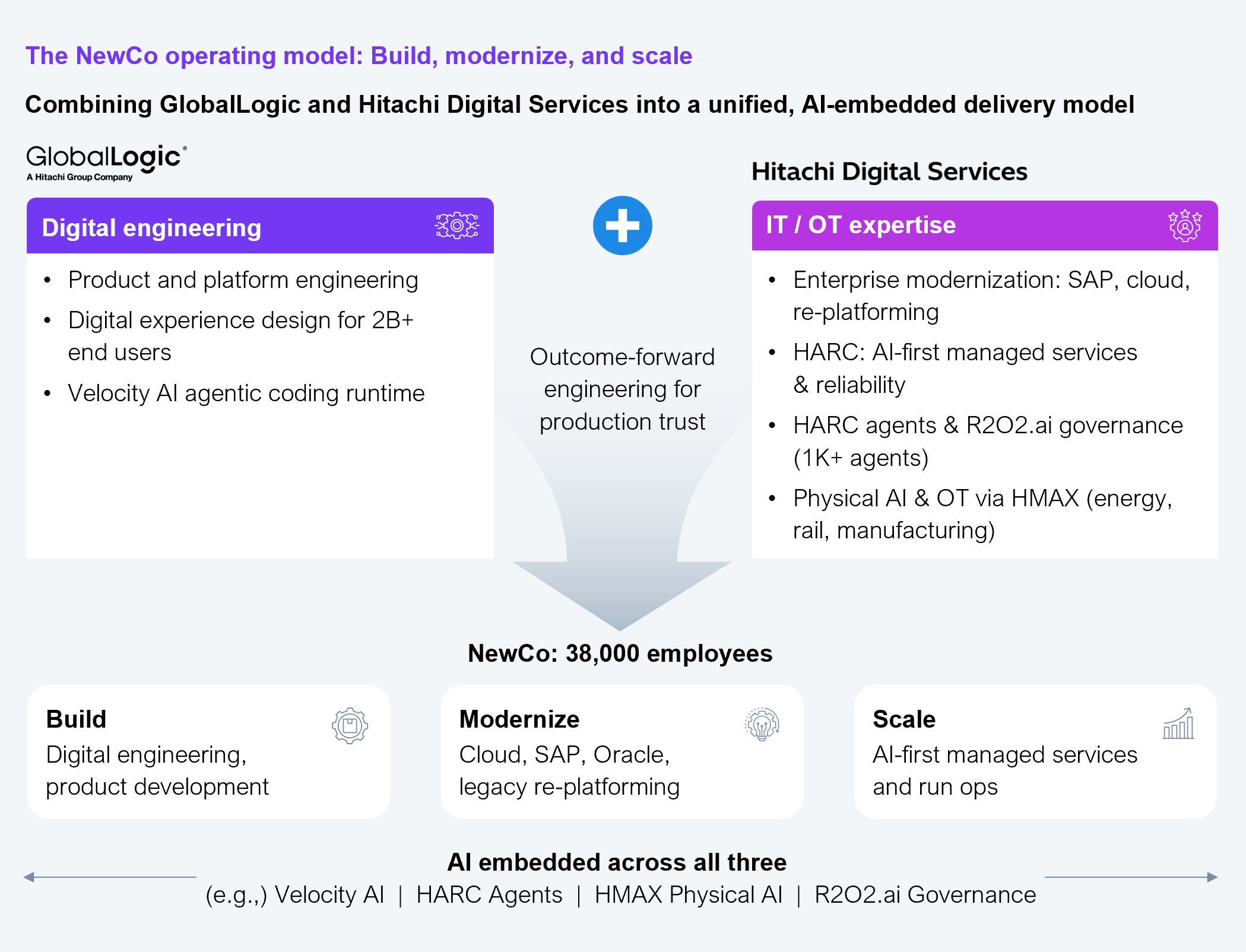The image size is (1246, 952).
Task: Click the Hitachi Digital Services heading
Action: (x=889, y=172)
